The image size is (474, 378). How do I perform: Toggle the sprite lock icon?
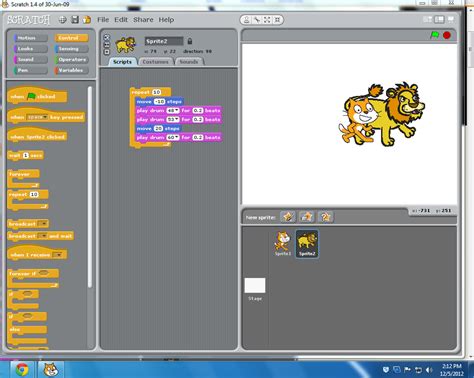click(x=190, y=41)
